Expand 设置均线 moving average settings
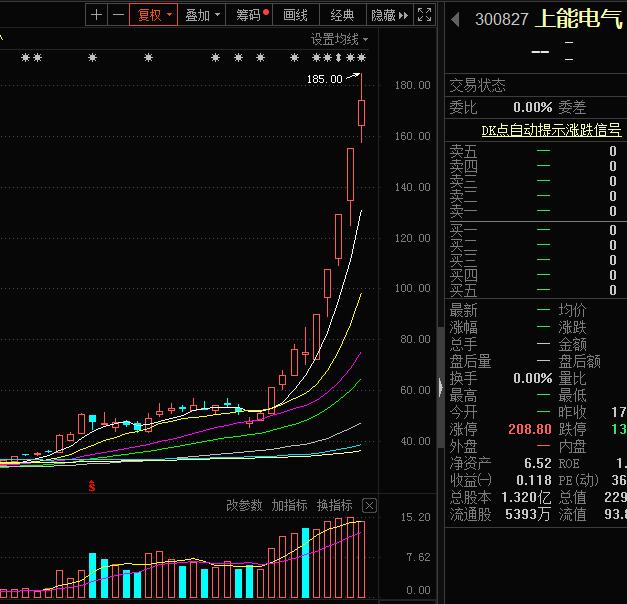The height and width of the screenshot is (604, 627). (339, 39)
